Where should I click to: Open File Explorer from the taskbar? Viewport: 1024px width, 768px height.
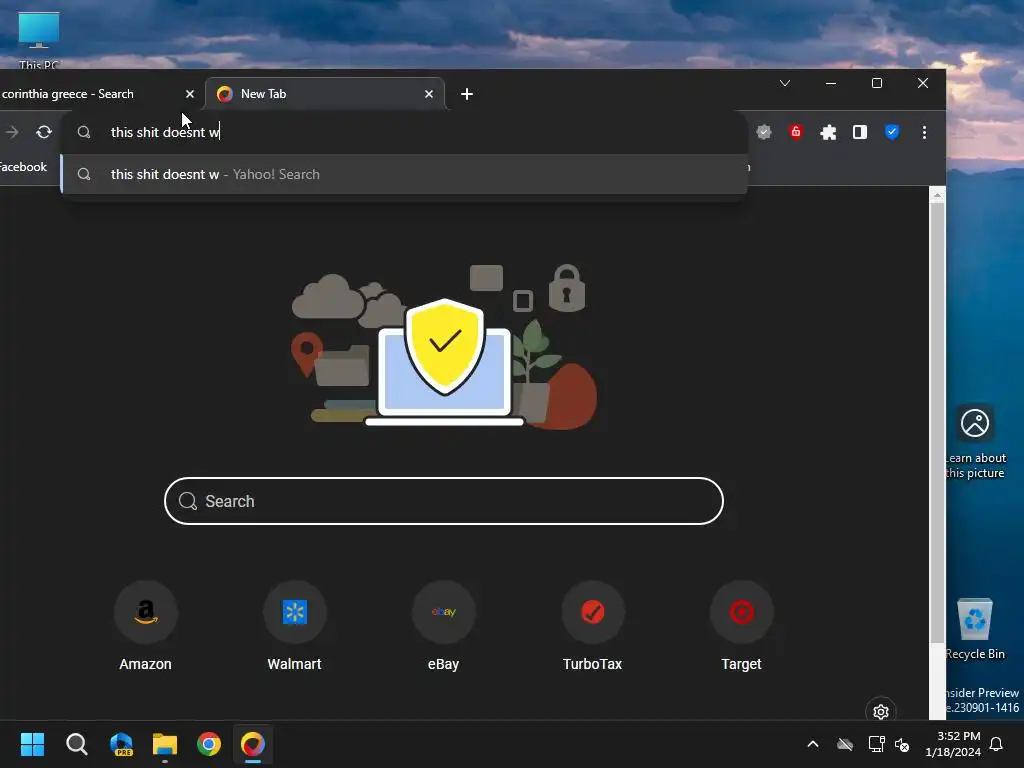[x=165, y=744]
